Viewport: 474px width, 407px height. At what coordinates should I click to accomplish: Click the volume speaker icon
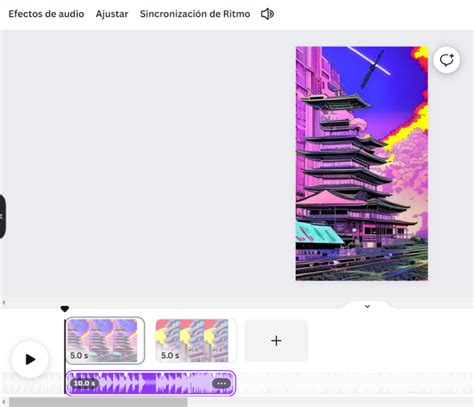[267, 14]
